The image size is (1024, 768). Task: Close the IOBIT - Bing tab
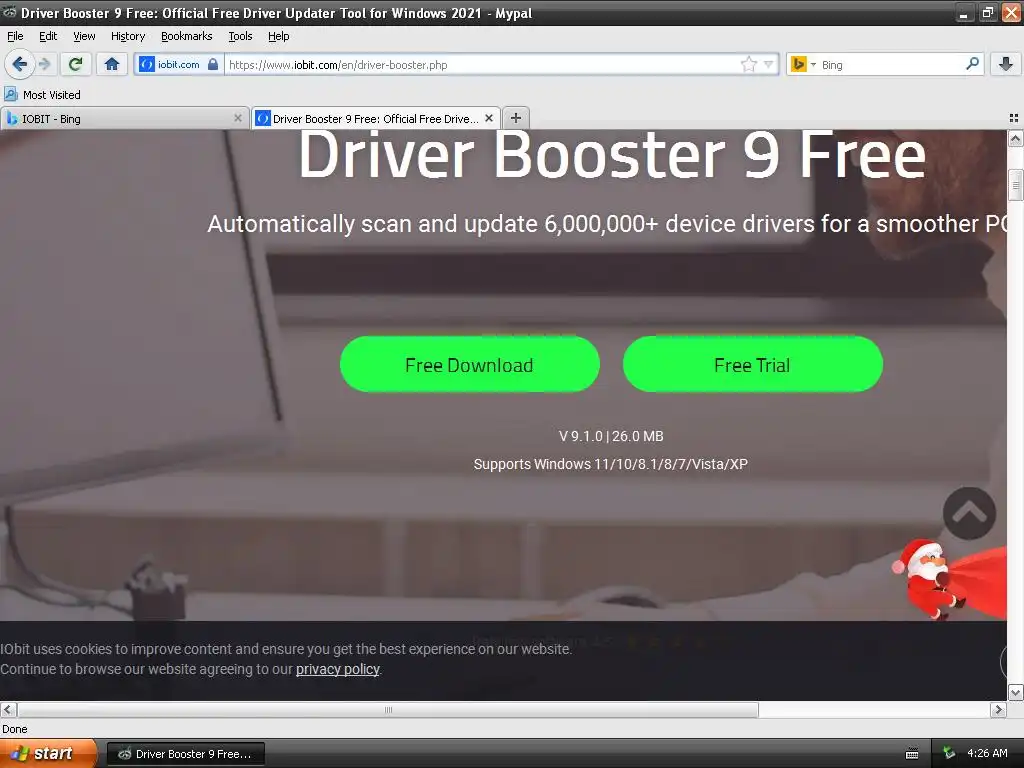[x=238, y=118]
